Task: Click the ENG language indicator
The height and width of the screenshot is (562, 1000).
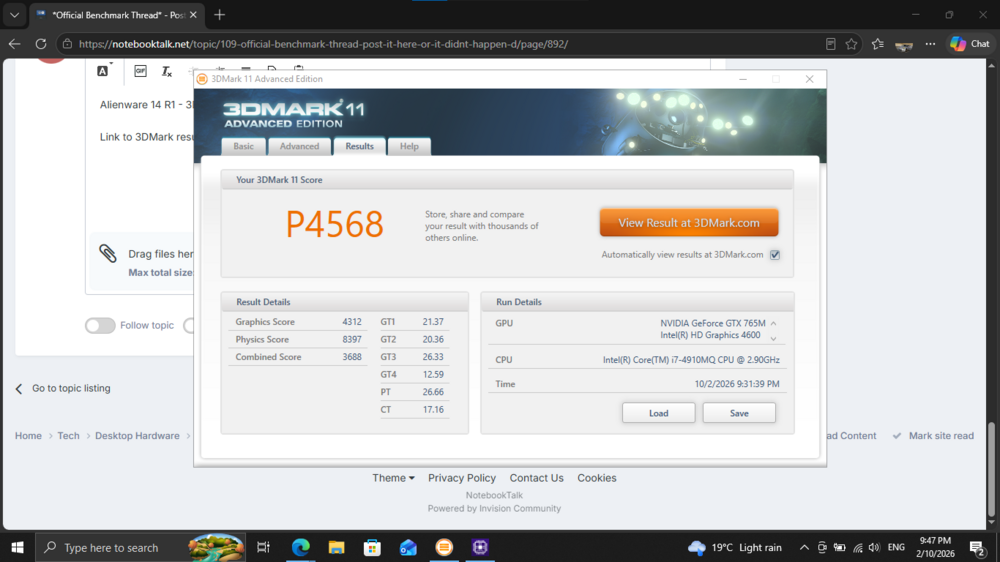Action: click(x=896, y=547)
